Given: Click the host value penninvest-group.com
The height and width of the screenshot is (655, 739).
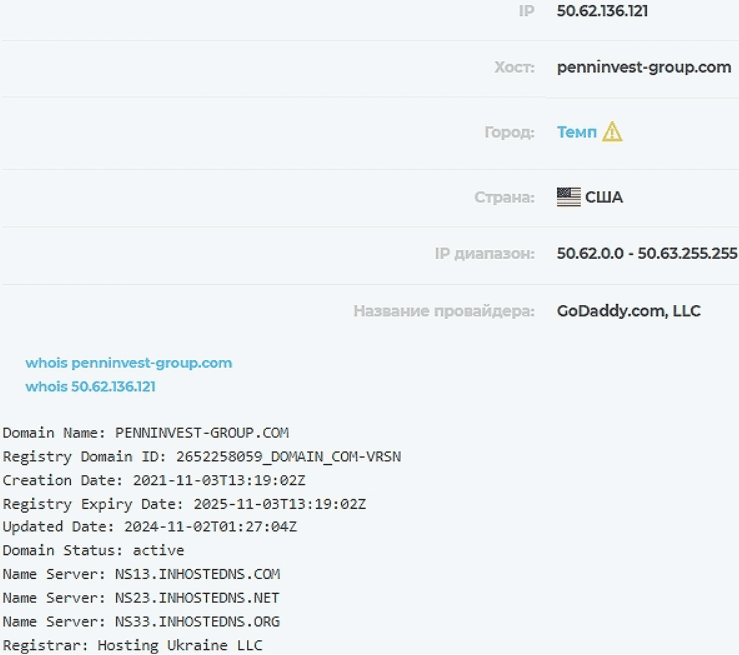Looking at the screenshot, I should click(643, 68).
